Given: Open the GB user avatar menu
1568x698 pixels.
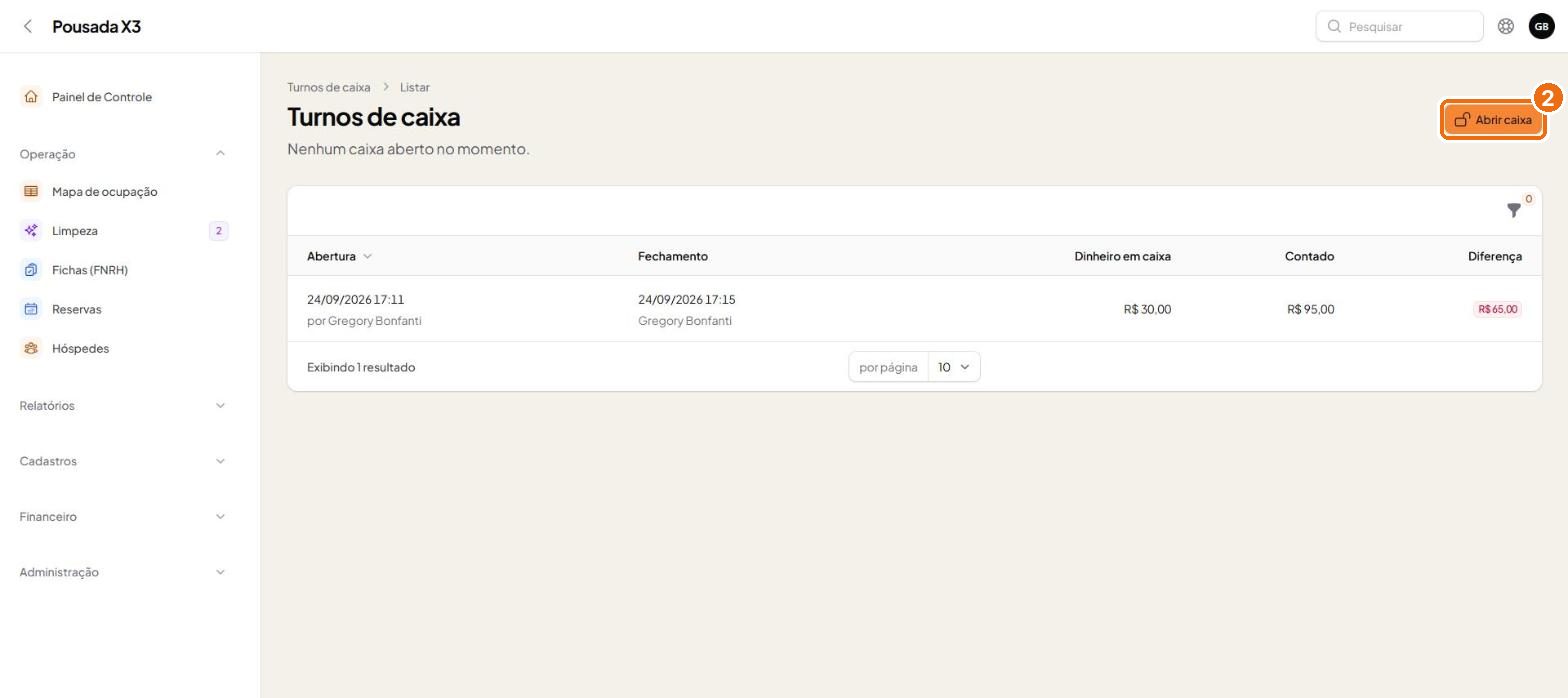Looking at the screenshot, I should tap(1541, 26).
